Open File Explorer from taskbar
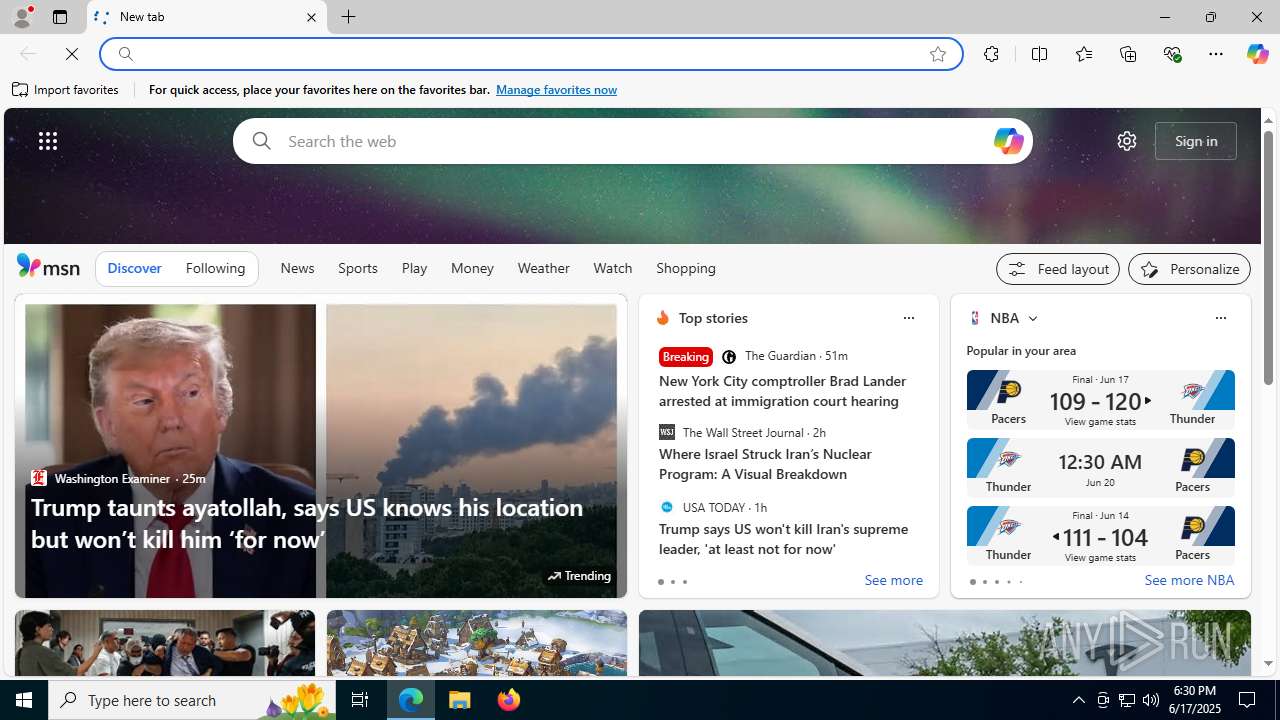This screenshot has height=720, width=1280. 460,700
